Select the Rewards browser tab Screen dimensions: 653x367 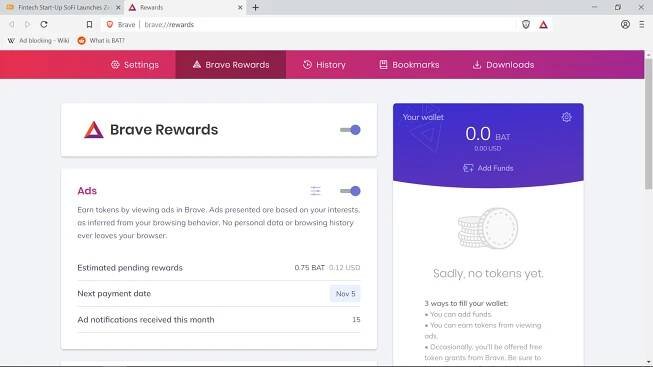coord(185,7)
